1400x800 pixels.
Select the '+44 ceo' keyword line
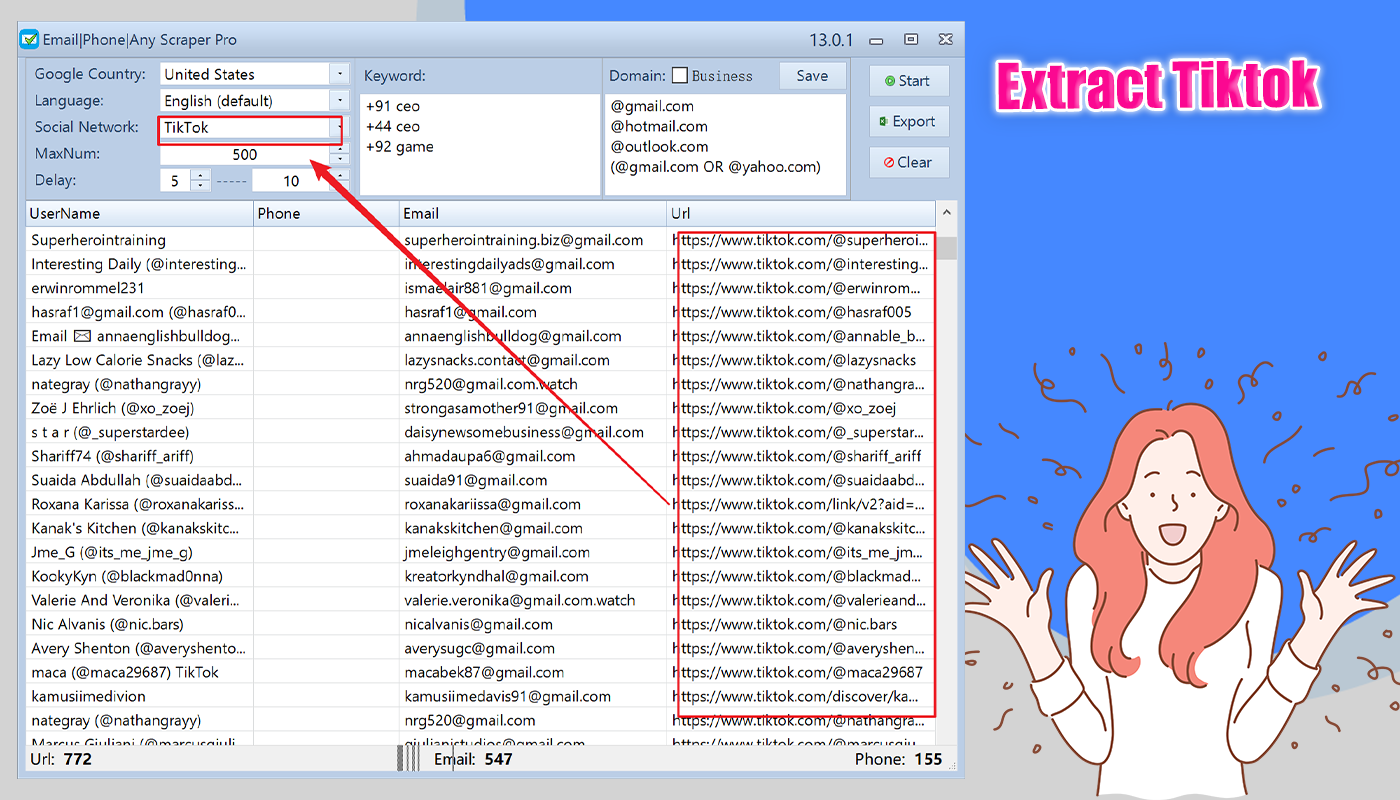pyautogui.click(x=393, y=126)
